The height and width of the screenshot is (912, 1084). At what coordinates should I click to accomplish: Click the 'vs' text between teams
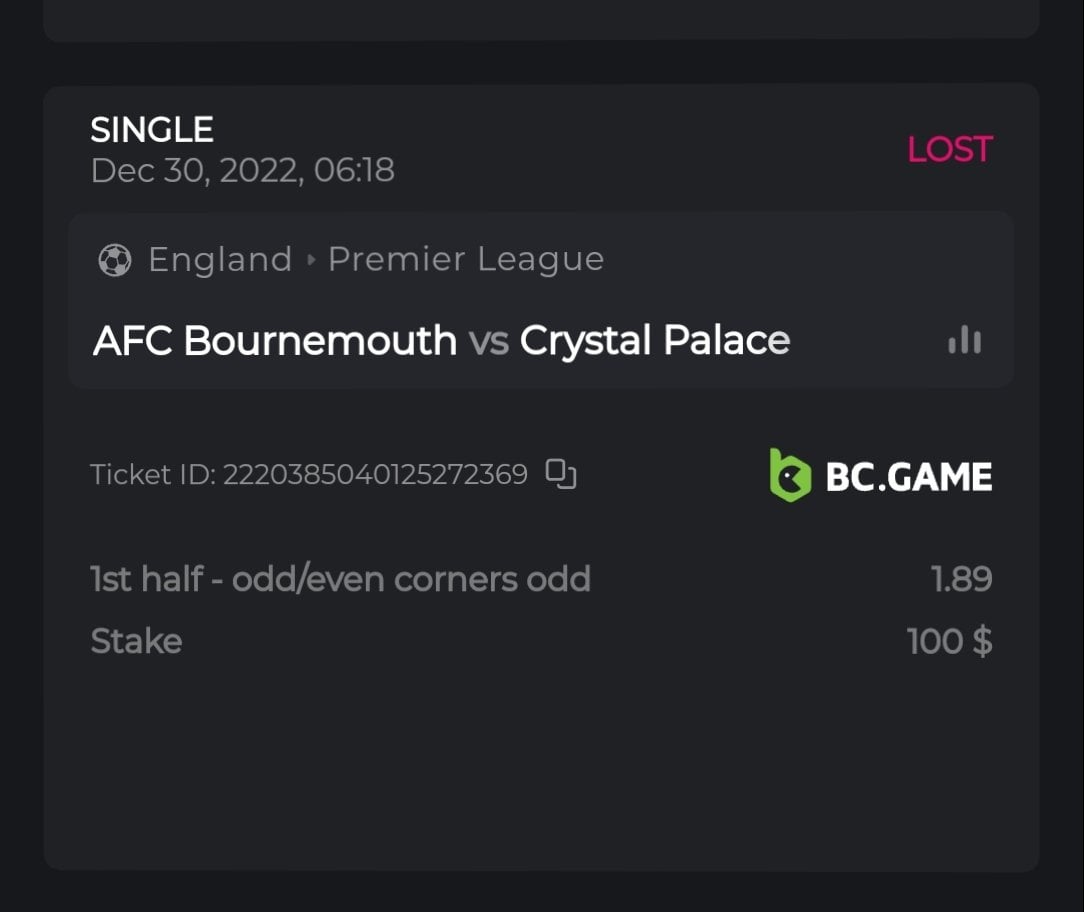pos(488,342)
